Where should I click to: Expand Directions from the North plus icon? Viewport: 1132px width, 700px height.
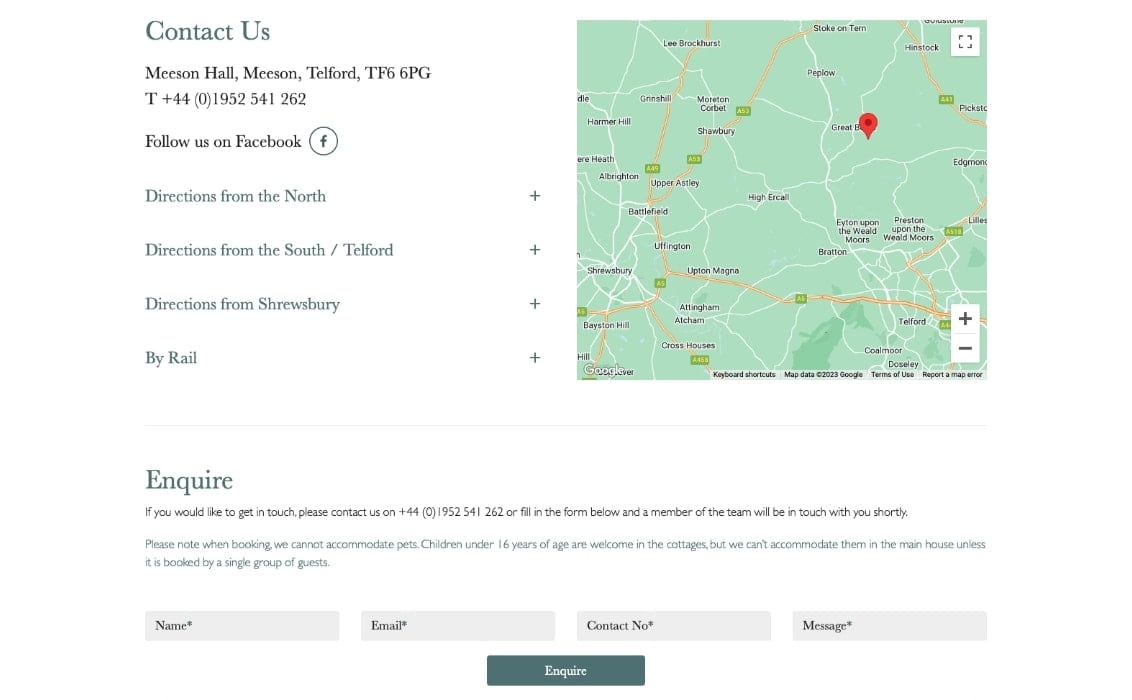coord(535,196)
